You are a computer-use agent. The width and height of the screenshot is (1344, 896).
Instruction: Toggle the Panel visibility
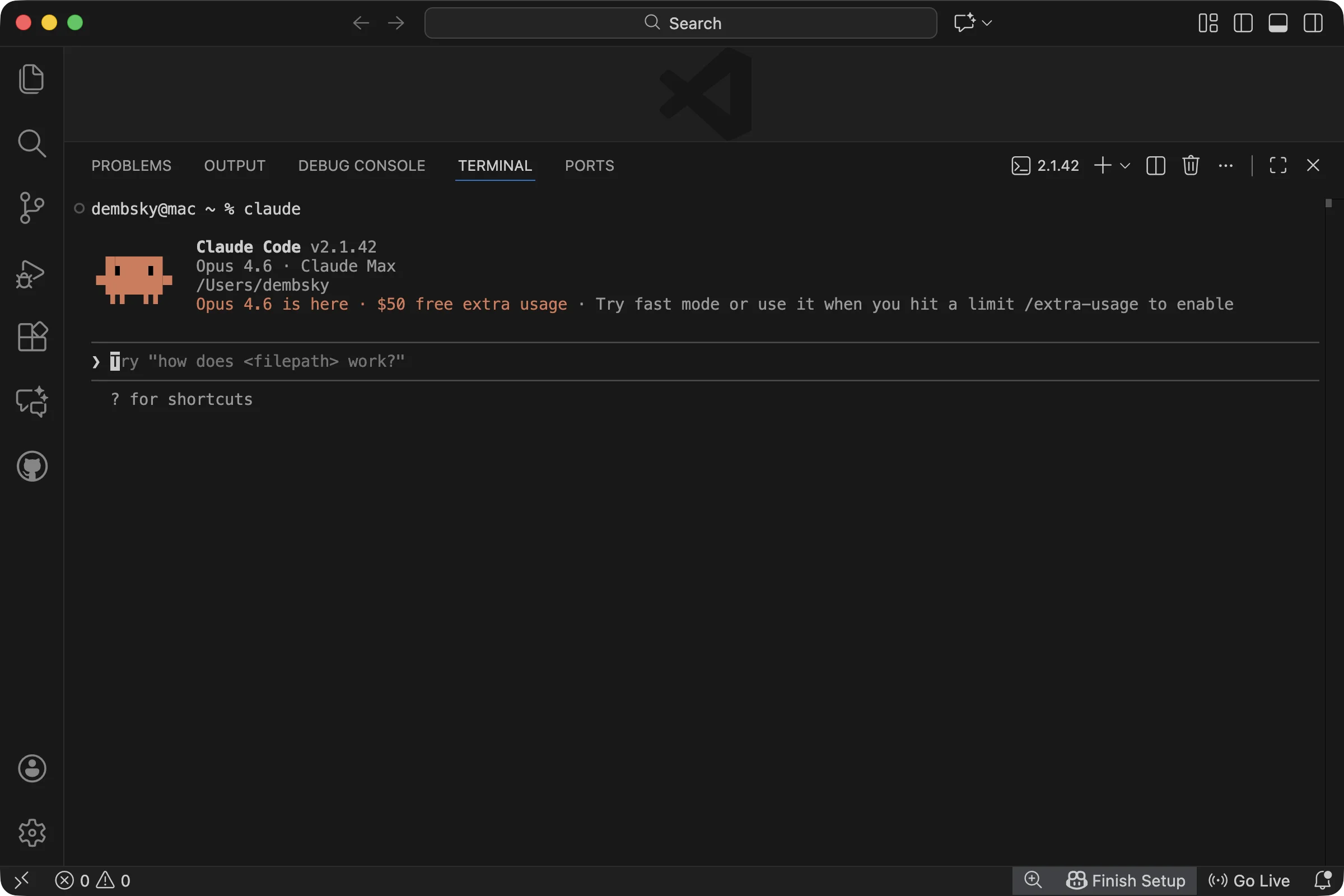pyautogui.click(x=1278, y=23)
